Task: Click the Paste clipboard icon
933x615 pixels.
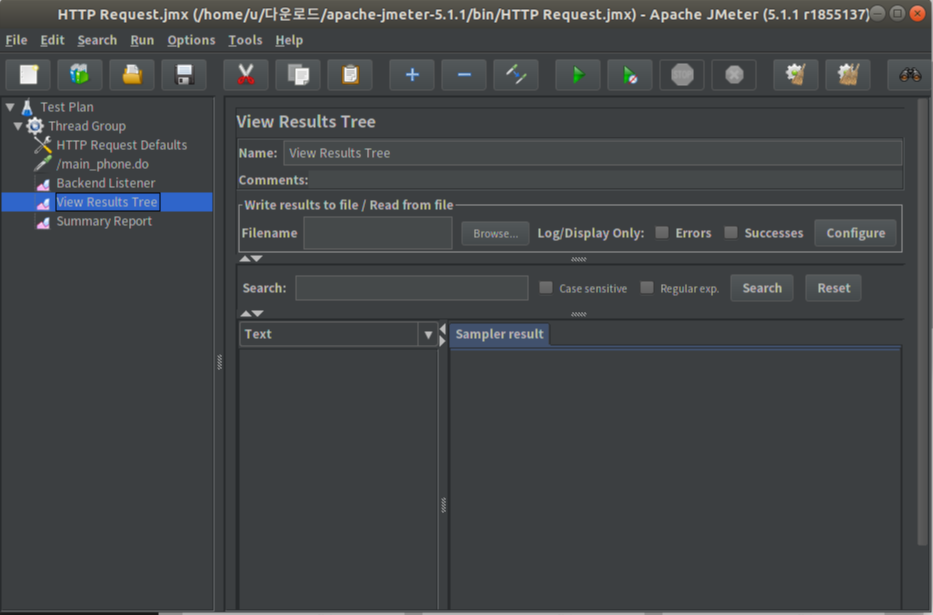Action: pos(350,75)
